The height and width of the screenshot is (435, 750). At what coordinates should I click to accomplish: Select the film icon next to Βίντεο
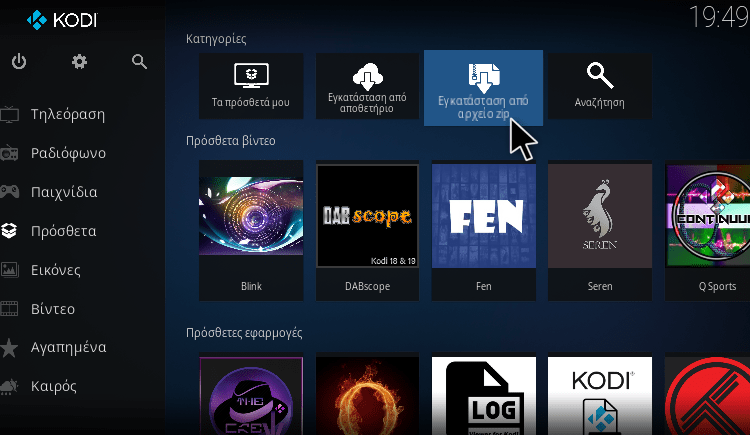pos(10,309)
